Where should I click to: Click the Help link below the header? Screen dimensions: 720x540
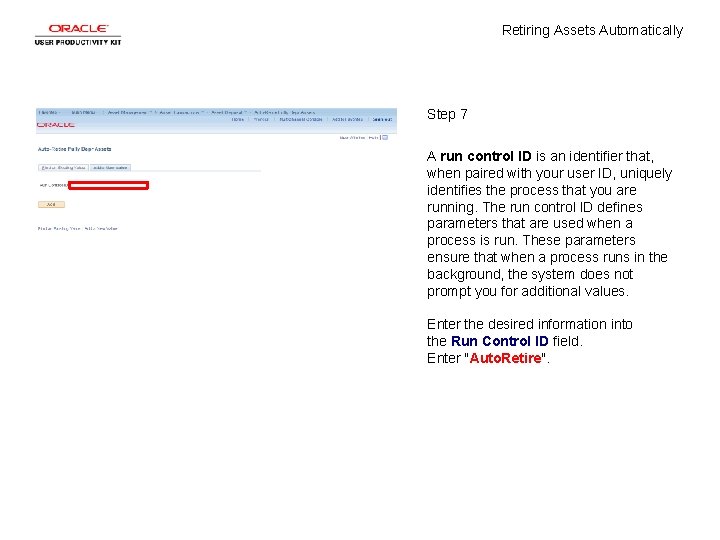click(x=373, y=137)
